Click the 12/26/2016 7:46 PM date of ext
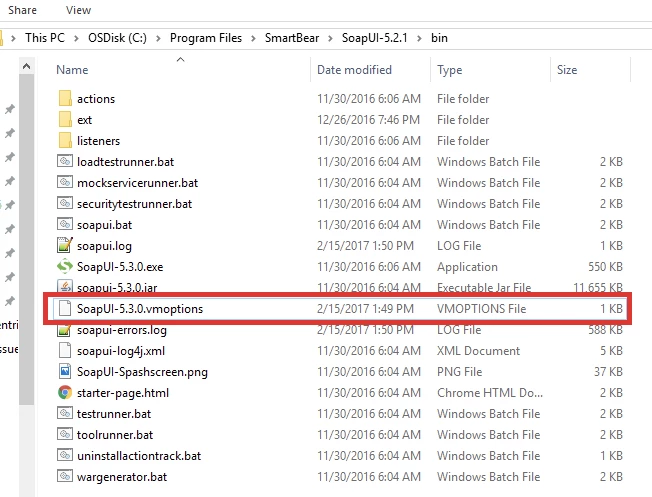The height and width of the screenshot is (497, 652). tap(368, 120)
